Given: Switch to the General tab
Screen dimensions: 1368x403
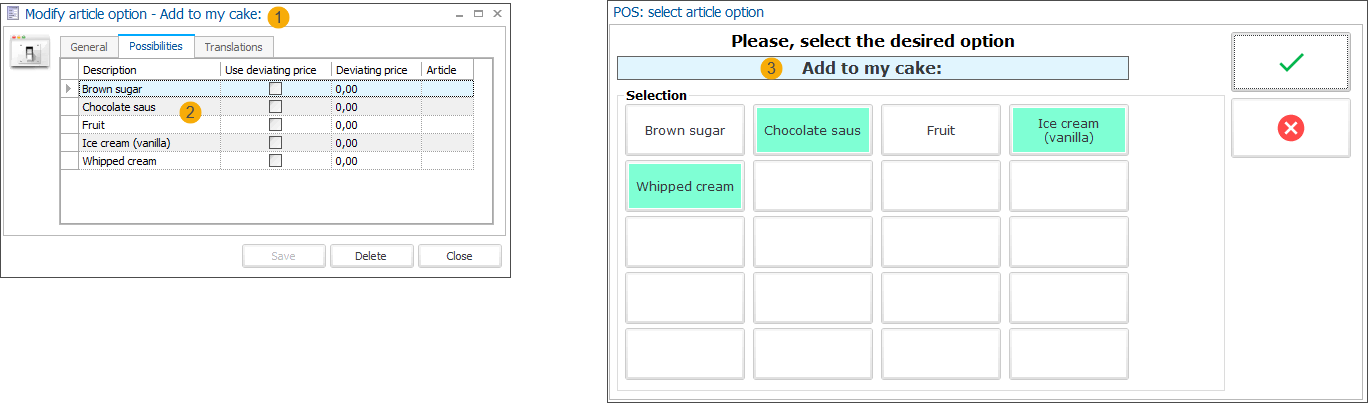Looking at the screenshot, I should [89, 47].
